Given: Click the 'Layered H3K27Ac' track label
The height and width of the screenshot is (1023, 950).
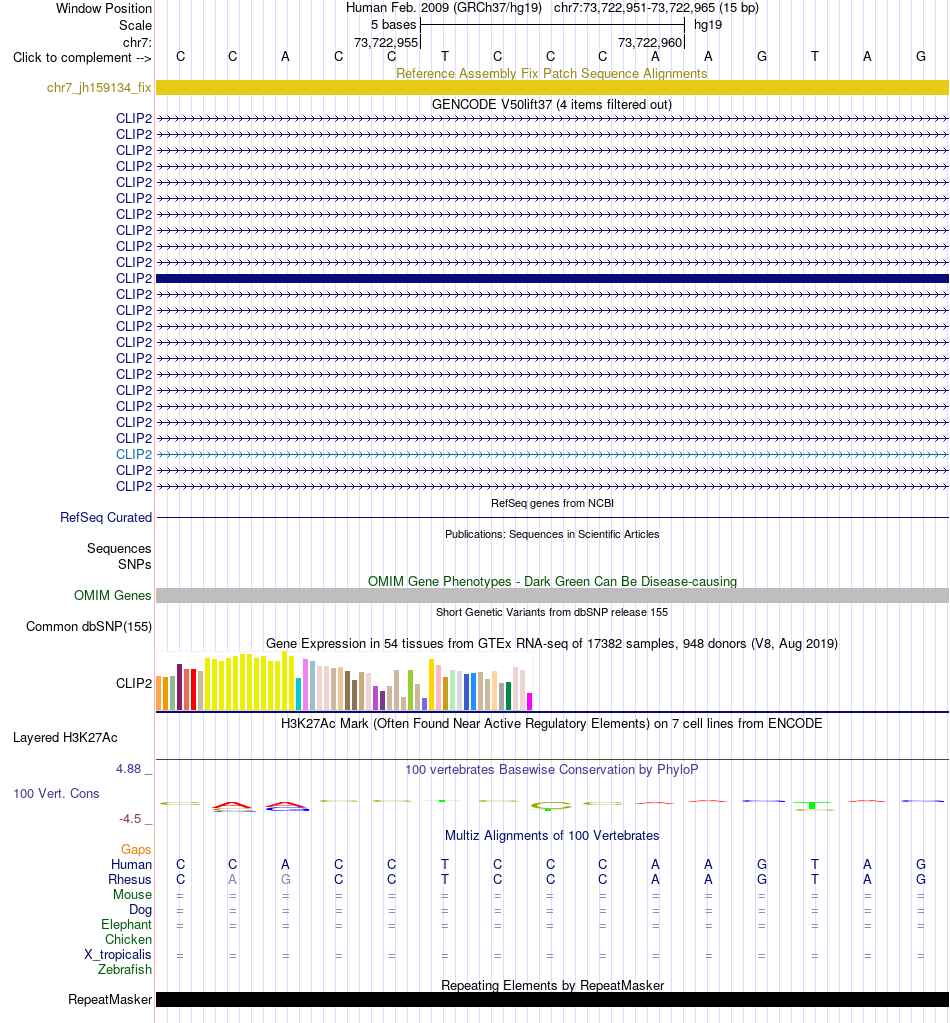Looking at the screenshot, I should click(65, 738).
